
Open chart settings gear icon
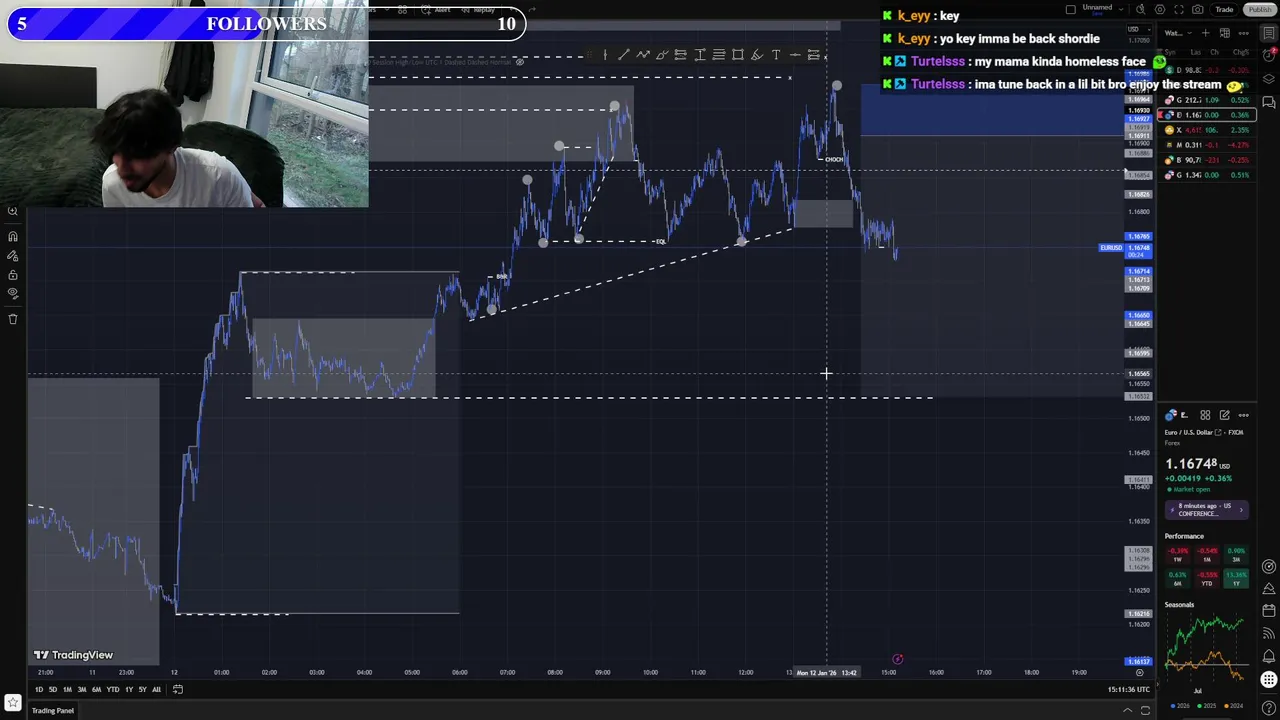tap(1160, 10)
